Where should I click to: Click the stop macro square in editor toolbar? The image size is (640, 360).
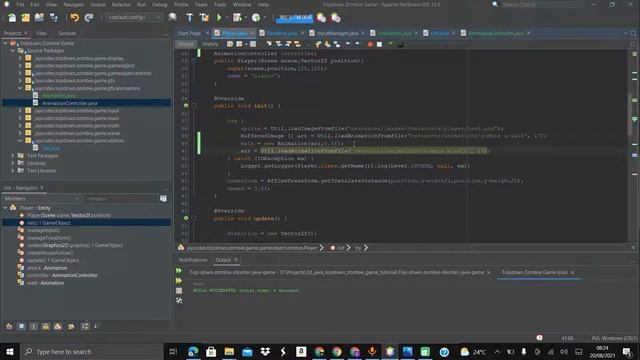379,44
